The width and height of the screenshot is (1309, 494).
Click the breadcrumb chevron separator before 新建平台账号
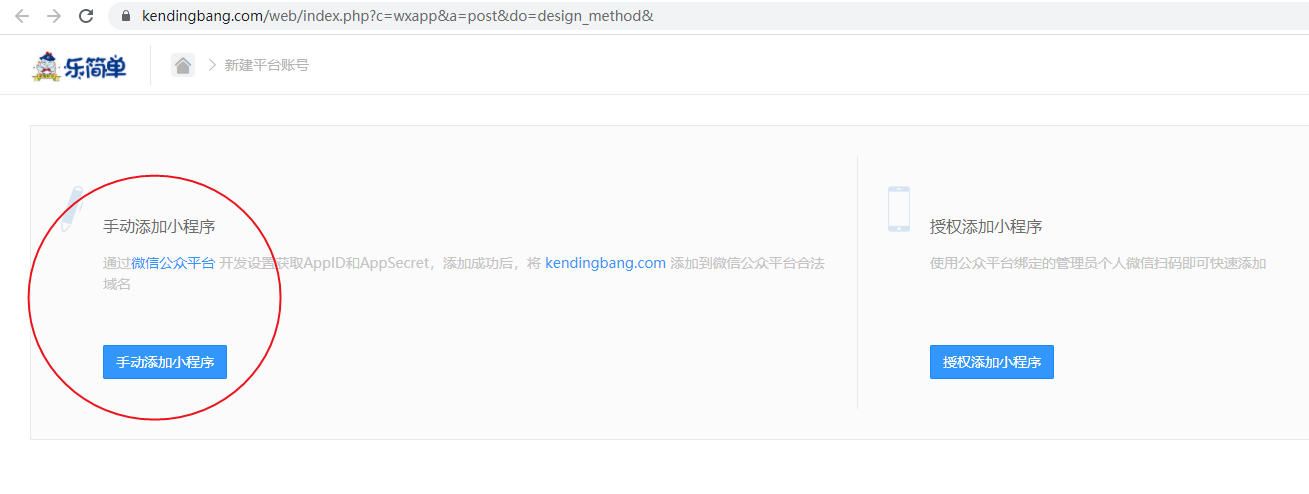click(x=212, y=65)
